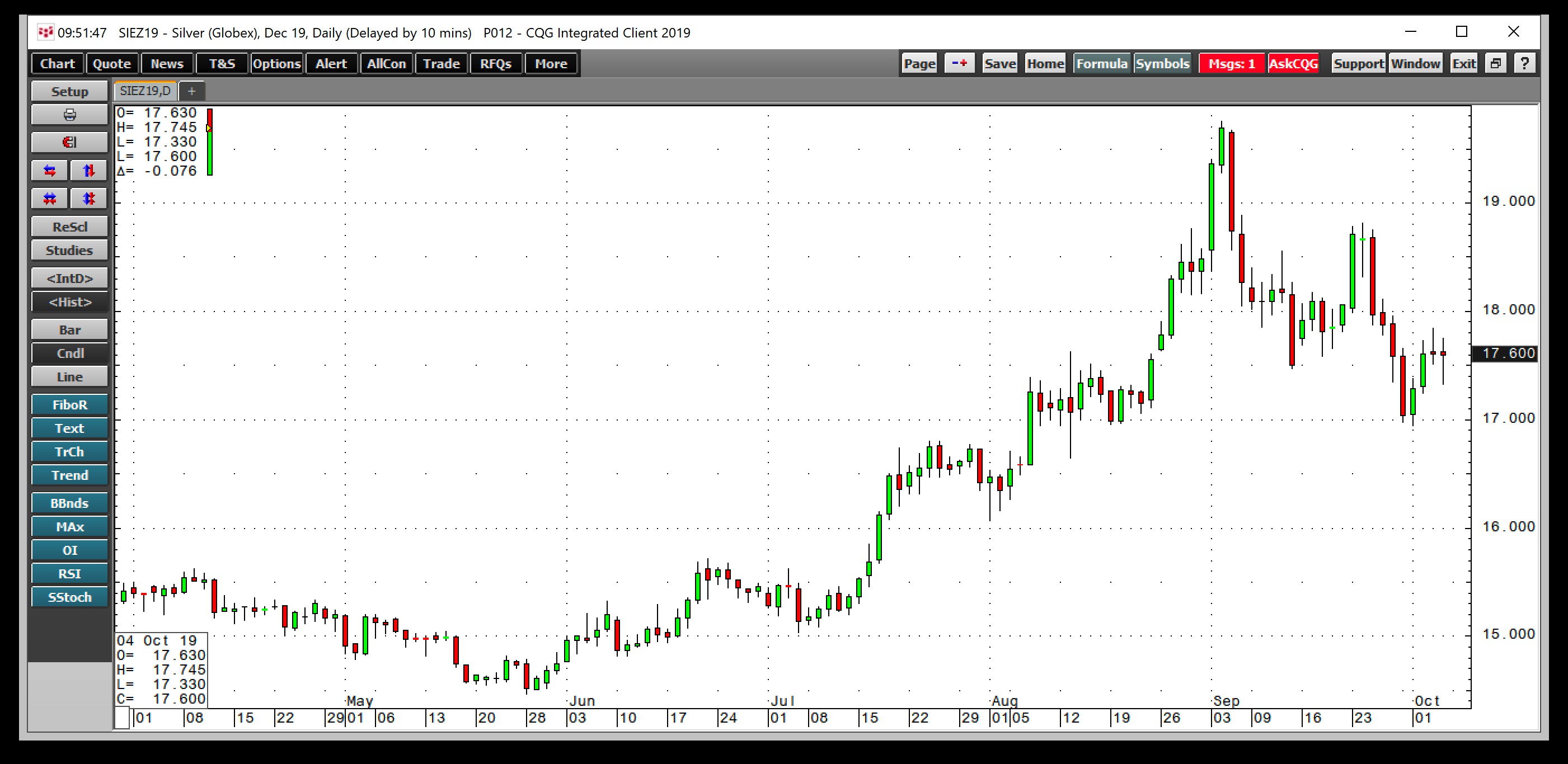This screenshot has height=764, width=1568.
Task: Click the vertical compress arrows icon
Action: pyautogui.click(x=89, y=199)
